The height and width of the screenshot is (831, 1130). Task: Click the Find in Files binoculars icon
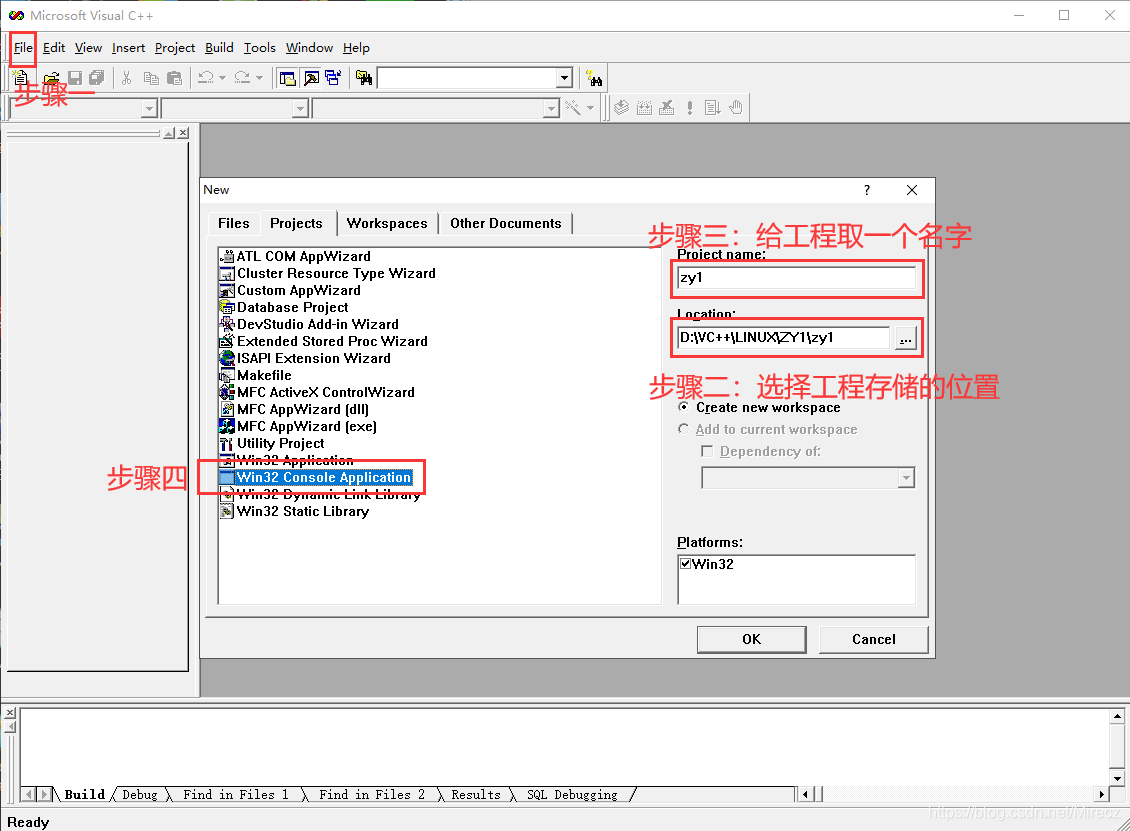point(364,78)
